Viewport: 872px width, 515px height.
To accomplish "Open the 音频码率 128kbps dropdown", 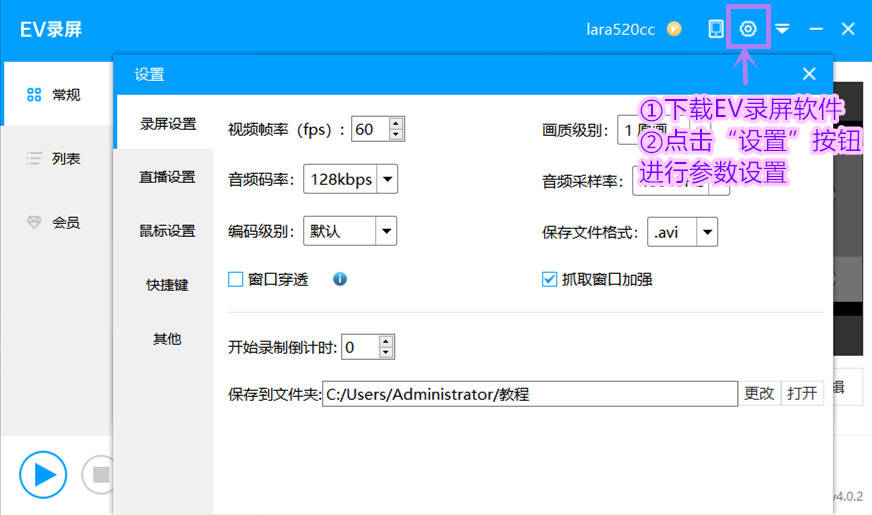I will pyautogui.click(x=388, y=180).
